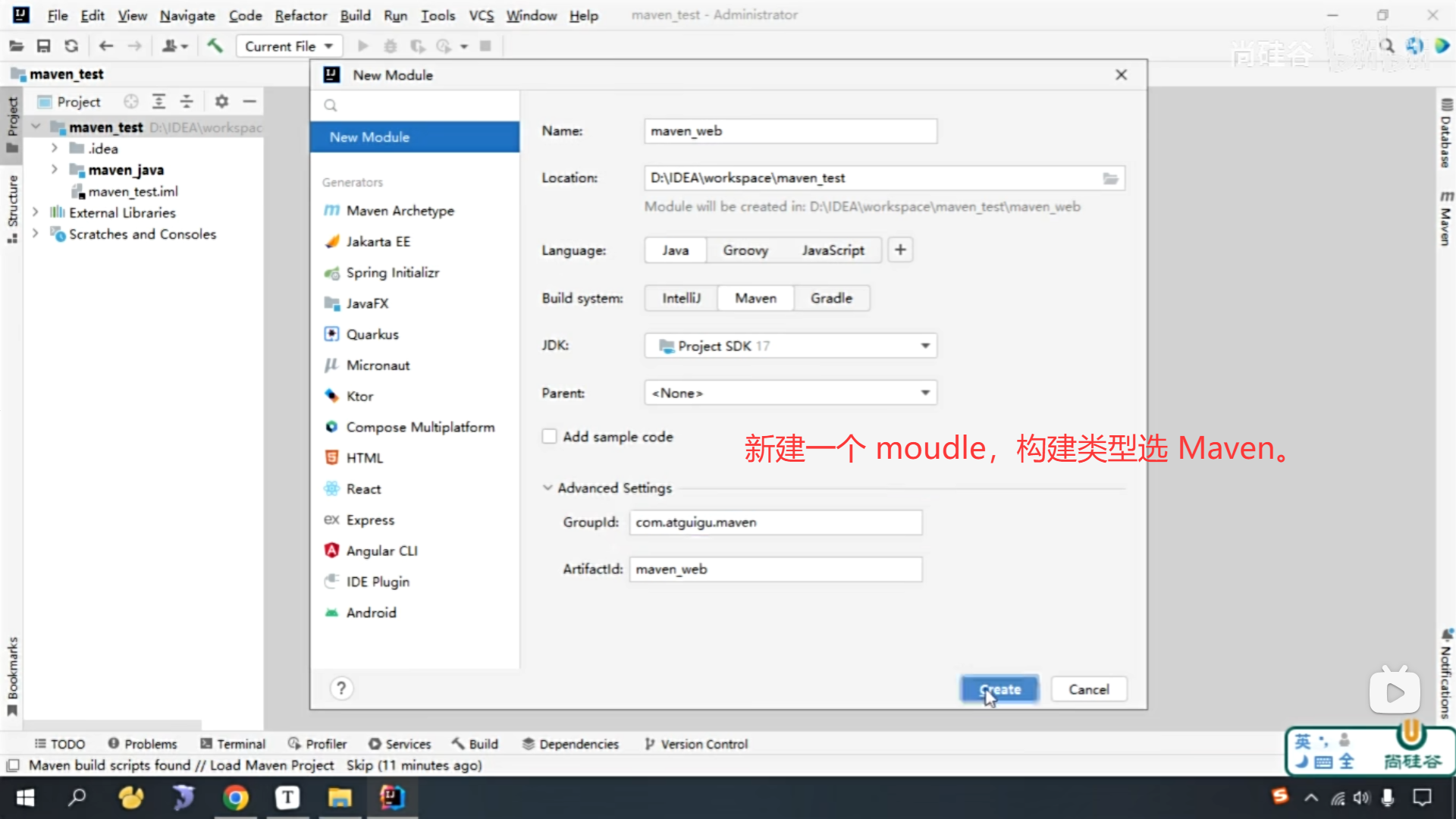Image resolution: width=1456 pixels, height=819 pixels.
Task: Click the Build hammer icon in toolbar
Action: pyautogui.click(x=215, y=46)
